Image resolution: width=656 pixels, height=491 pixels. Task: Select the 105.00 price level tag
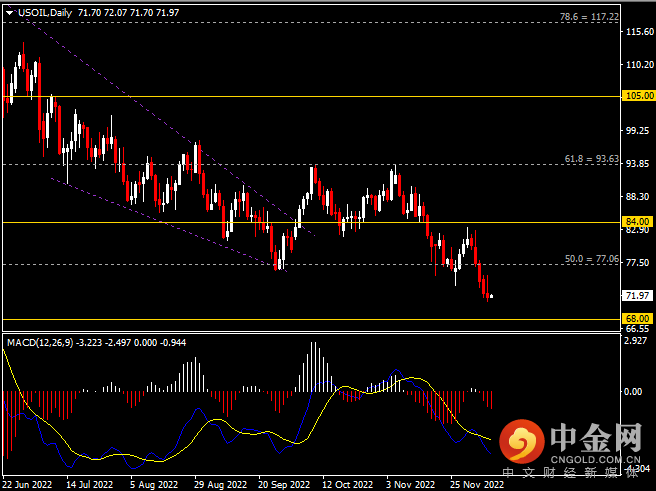[637, 97]
